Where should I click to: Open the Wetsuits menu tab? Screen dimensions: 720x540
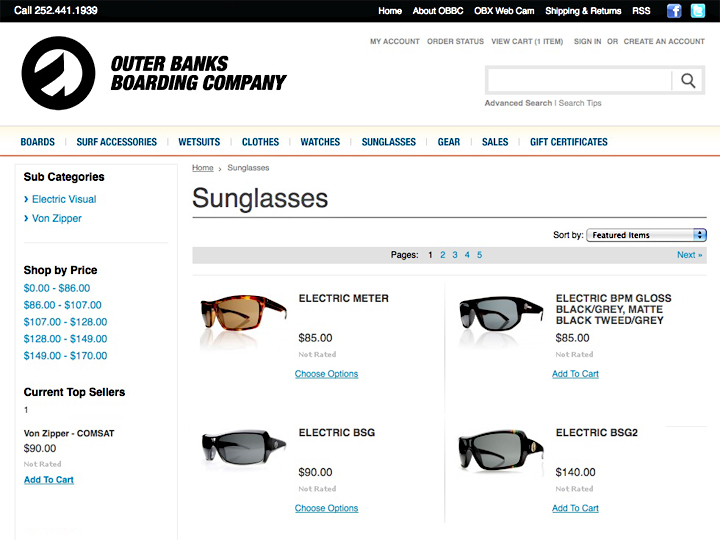tap(199, 142)
